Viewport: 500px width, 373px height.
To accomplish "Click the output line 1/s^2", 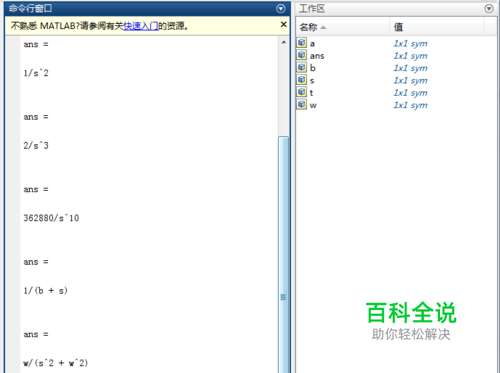I will tap(36, 73).
